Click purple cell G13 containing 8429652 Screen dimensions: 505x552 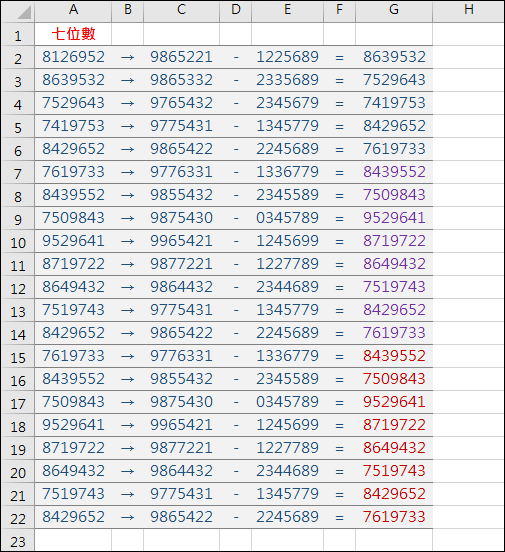tap(394, 310)
